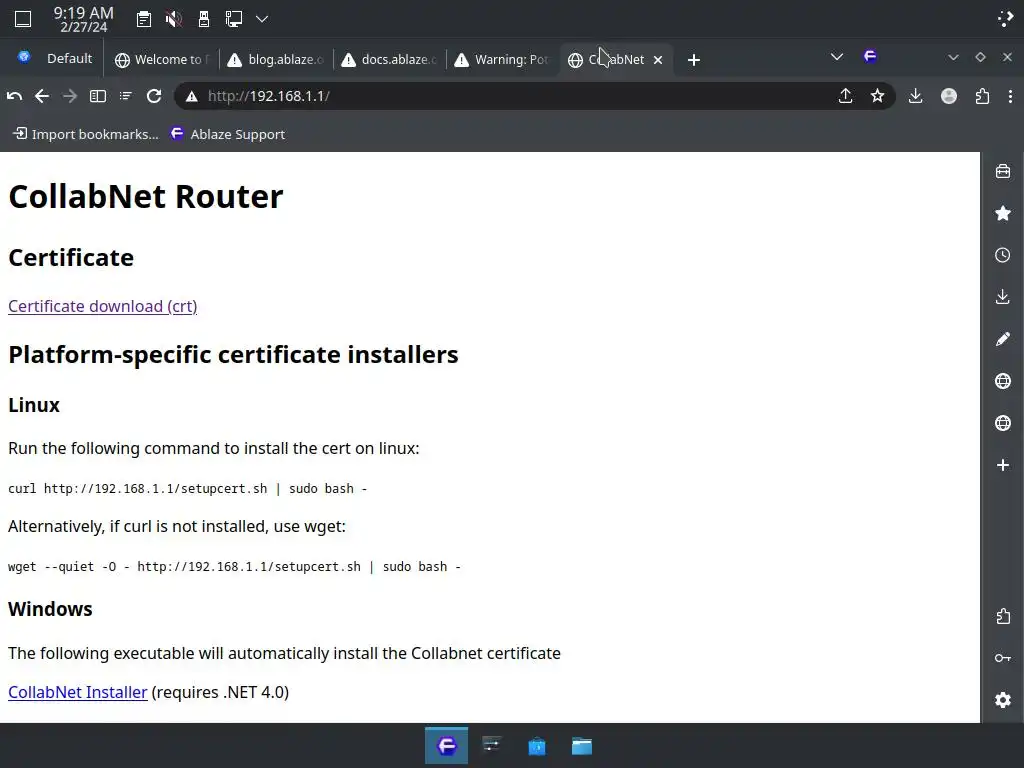Open the USB device icon in the top panel
The height and width of the screenshot is (768, 1024).
click(x=204, y=19)
